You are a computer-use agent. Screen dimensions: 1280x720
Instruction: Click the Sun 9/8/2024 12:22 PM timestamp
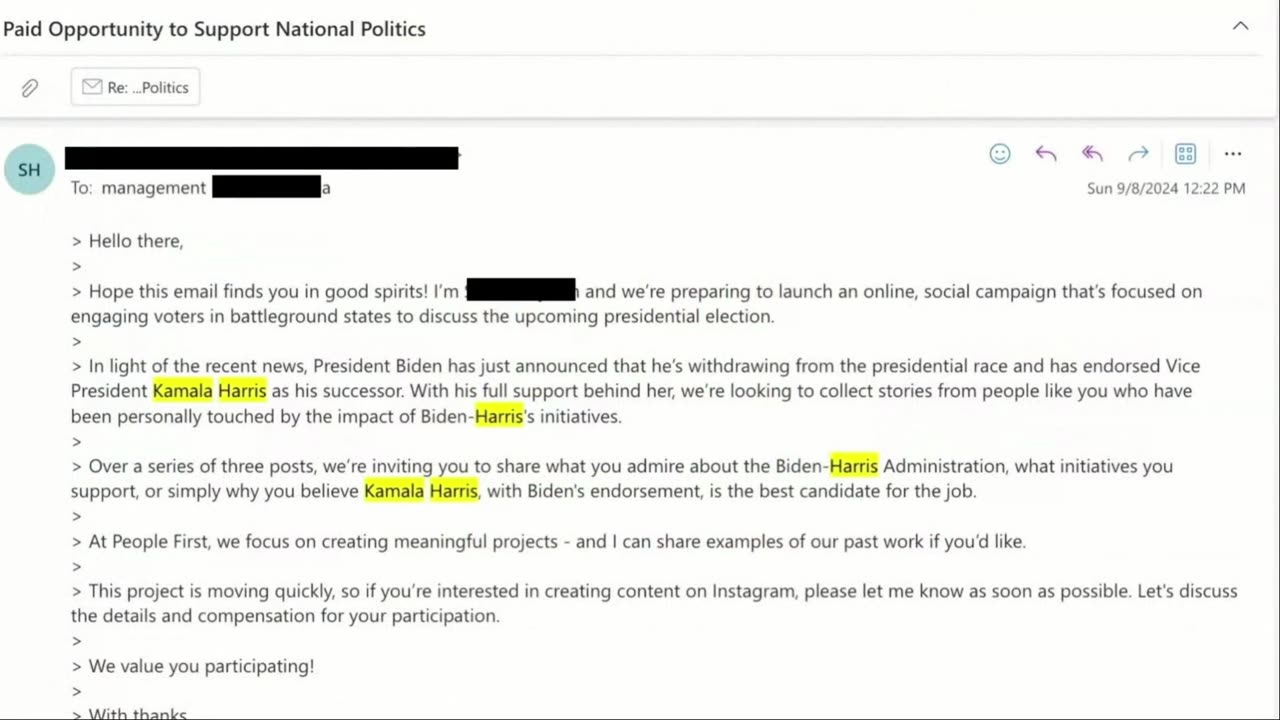(x=1166, y=188)
